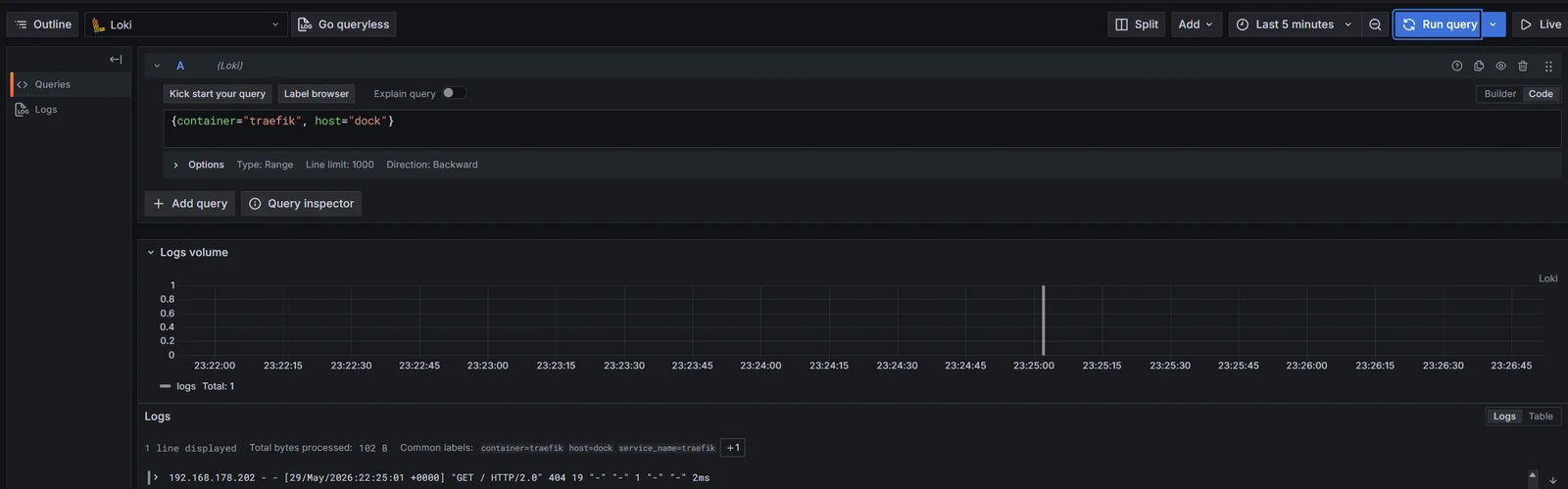Image resolution: width=1568 pixels, height=489 pixels.
Task: Click Kick start your query
Action: point(218,94)
